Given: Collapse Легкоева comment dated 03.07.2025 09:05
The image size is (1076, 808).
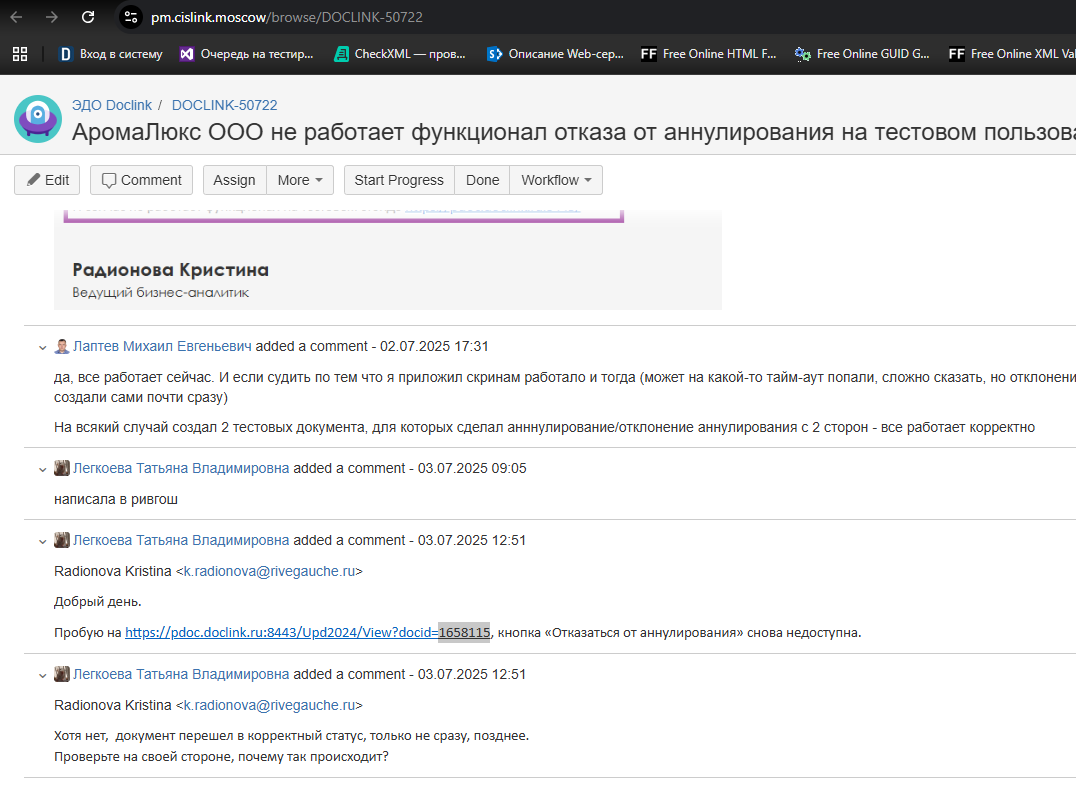Looking at the screenshot, I should pos(43,470).
